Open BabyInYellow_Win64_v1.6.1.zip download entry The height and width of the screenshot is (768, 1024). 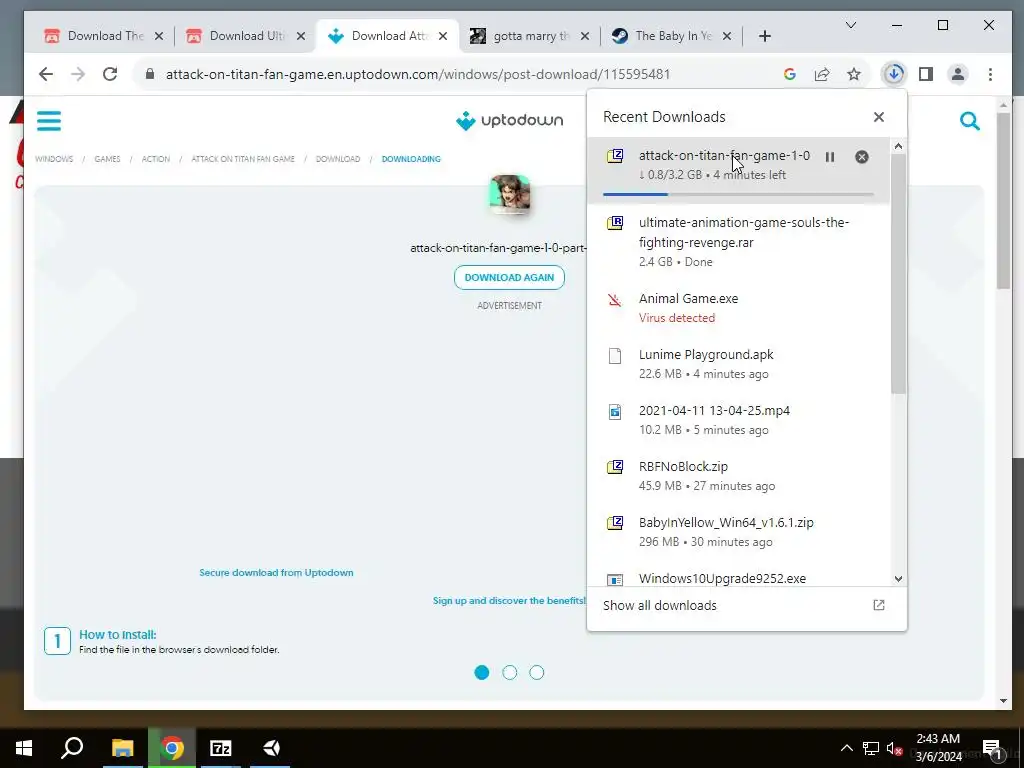(x=738, y=532)
